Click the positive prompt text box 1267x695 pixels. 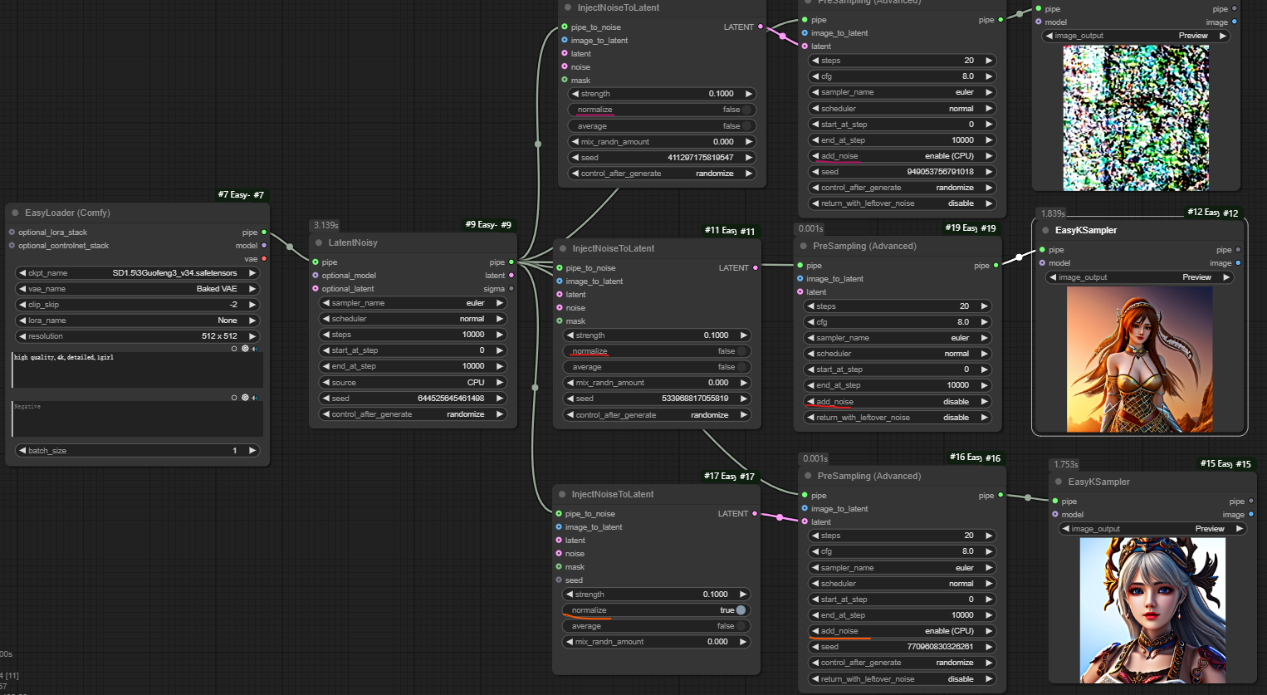point(137,369)
